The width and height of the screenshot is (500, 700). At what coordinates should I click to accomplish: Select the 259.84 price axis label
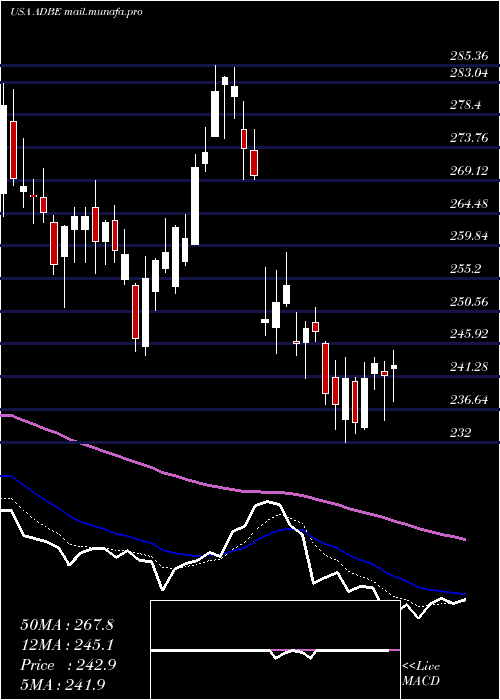[x=469, y=237]
